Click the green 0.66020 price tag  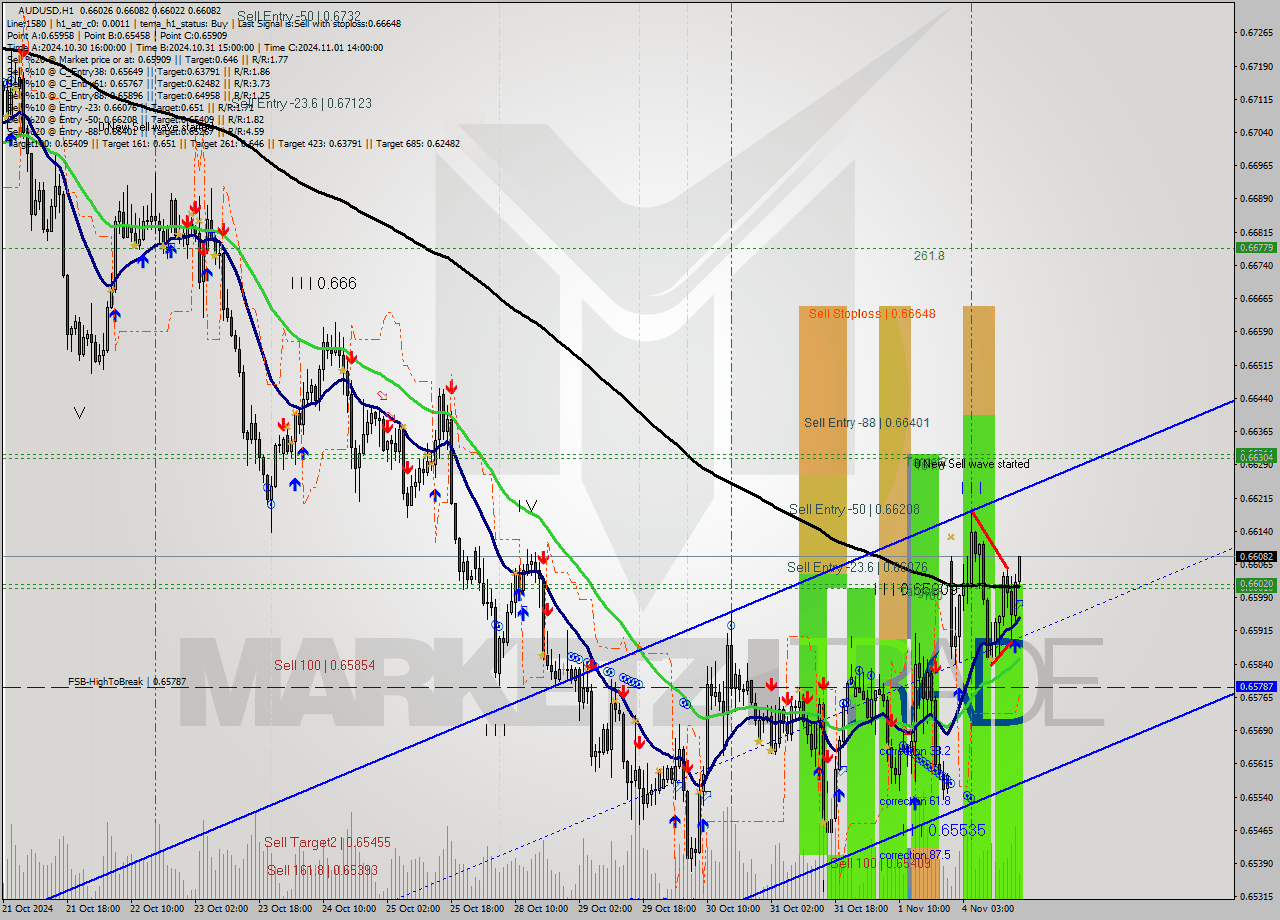click(1256, 583)
